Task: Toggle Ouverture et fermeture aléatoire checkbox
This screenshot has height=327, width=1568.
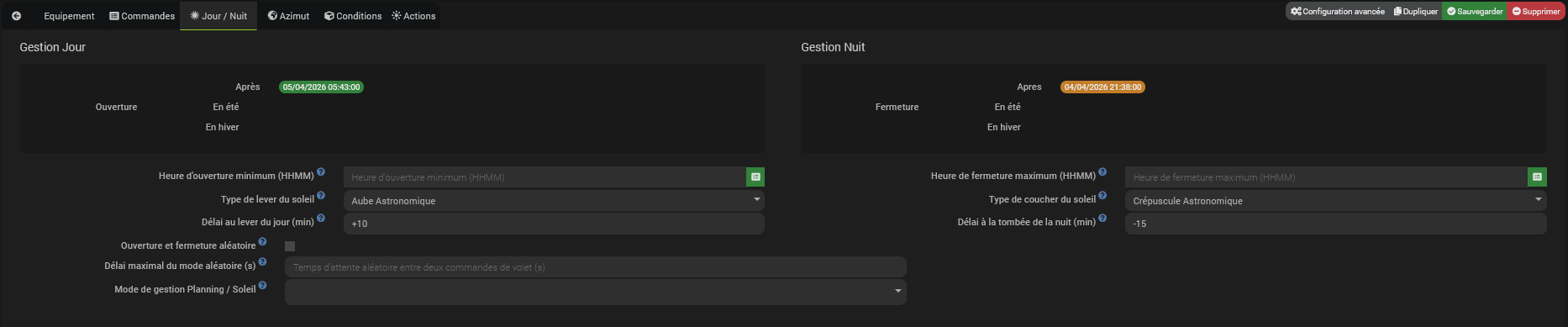Action: coord(290,246)
